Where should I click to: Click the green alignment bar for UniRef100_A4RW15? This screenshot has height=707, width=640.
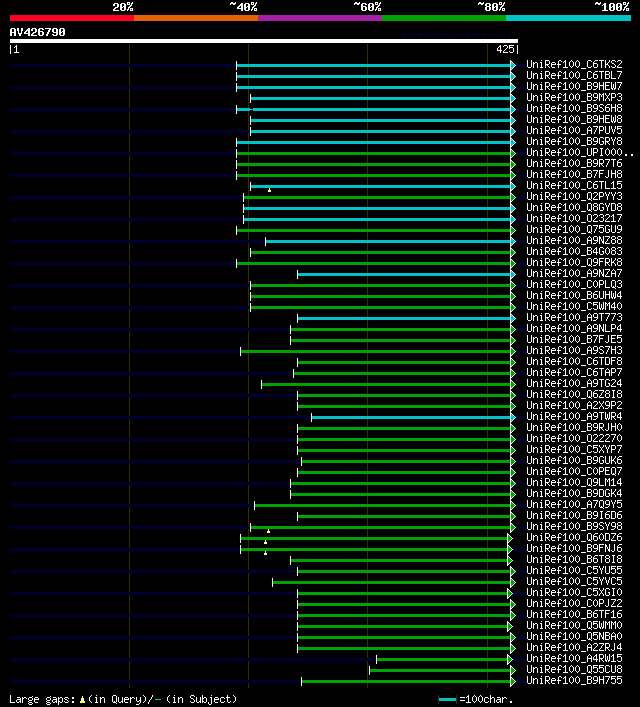coord(442,660)
